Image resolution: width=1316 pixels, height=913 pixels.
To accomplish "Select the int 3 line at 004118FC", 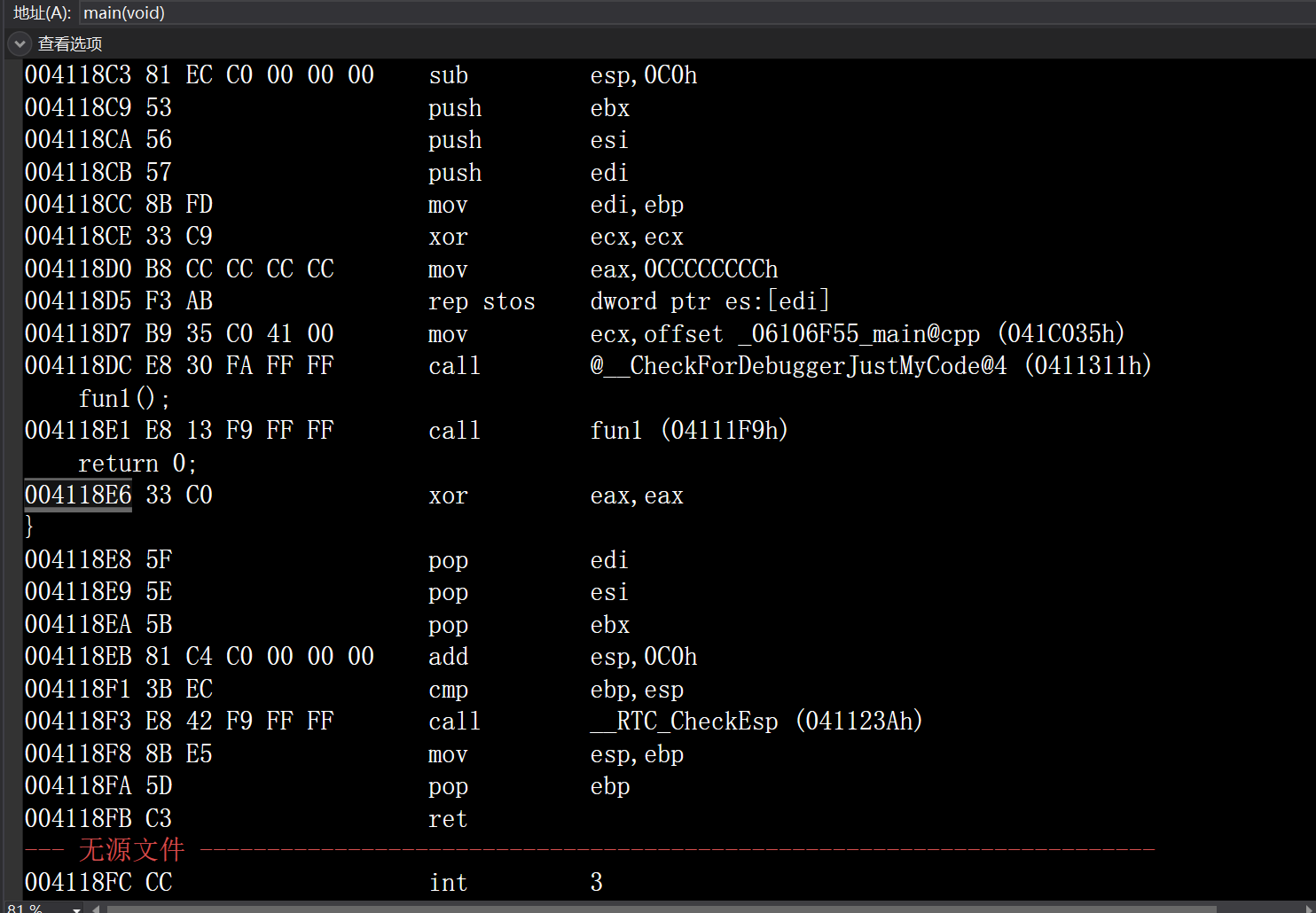I will [x=314, y=883].
